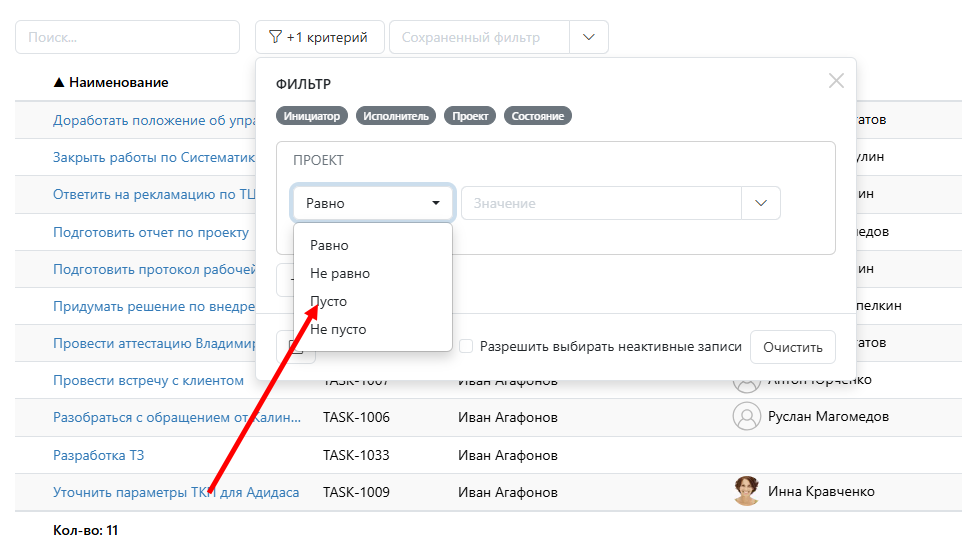Select the 'Исполнитель' filter tag
The image size is (962, 548).
pyautogui.click(x=396, y=116)
